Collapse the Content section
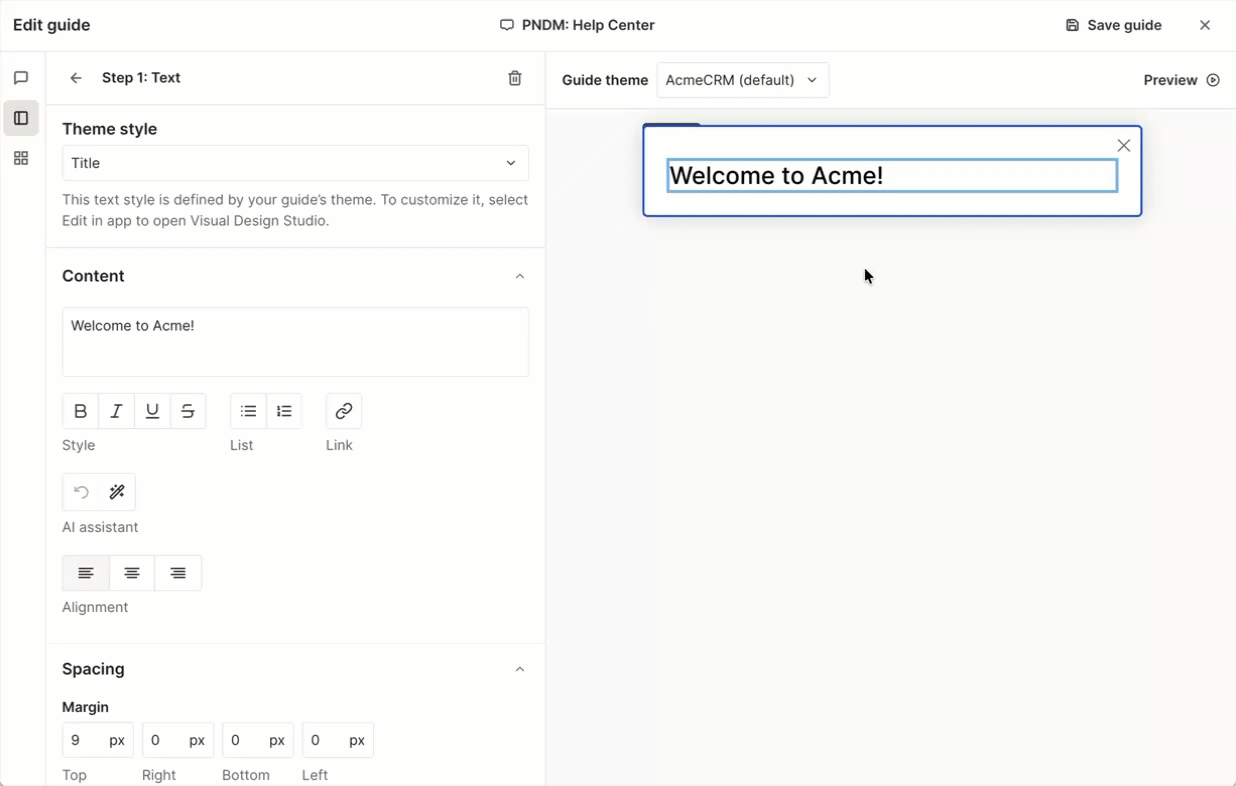 point(520,276)
